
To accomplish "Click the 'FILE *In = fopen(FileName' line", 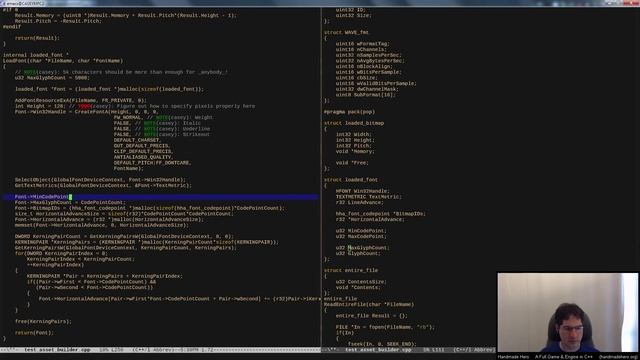I will [x=386, y=327].
